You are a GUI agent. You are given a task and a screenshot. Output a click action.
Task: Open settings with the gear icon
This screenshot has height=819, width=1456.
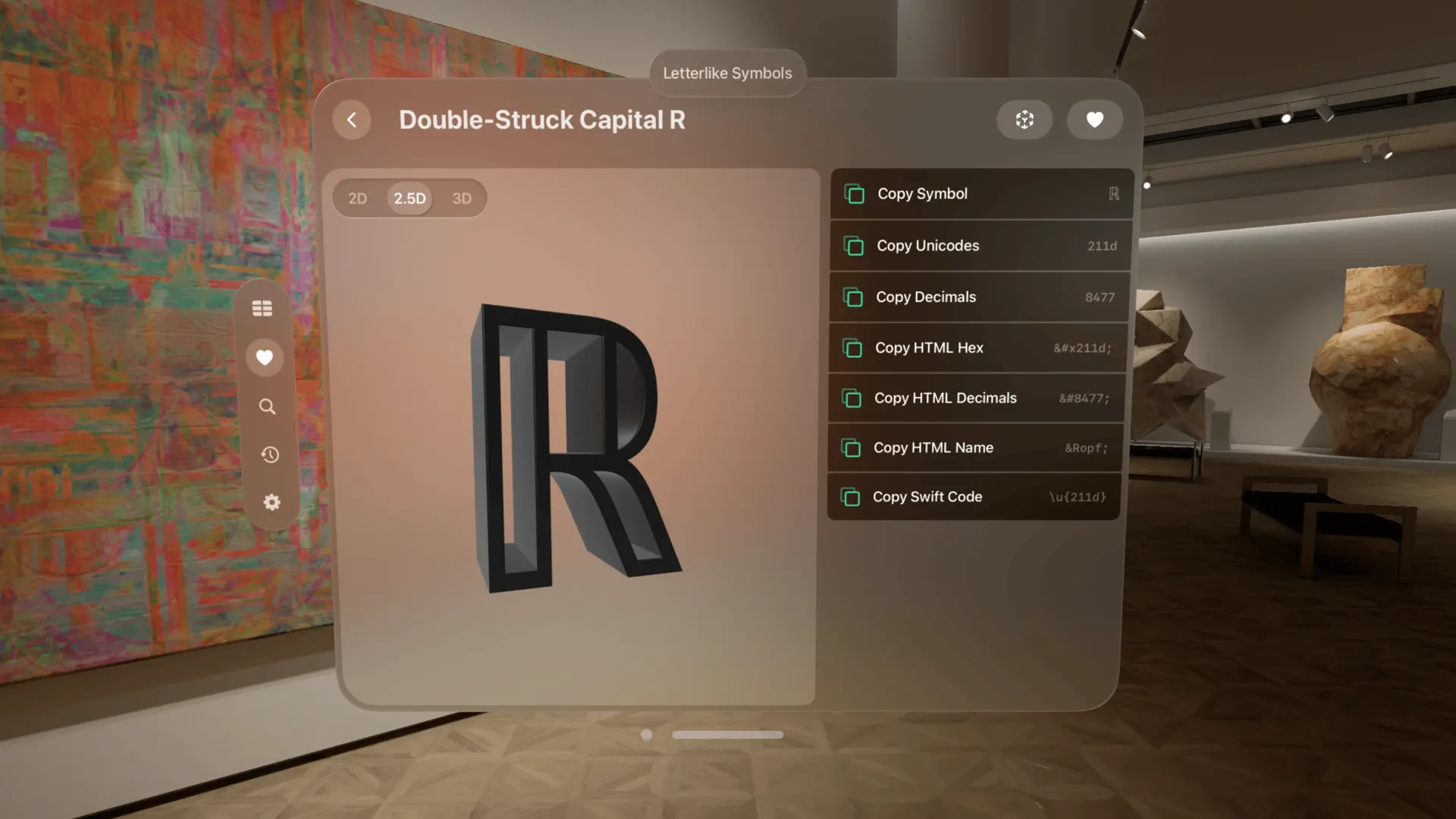[271, 502]
